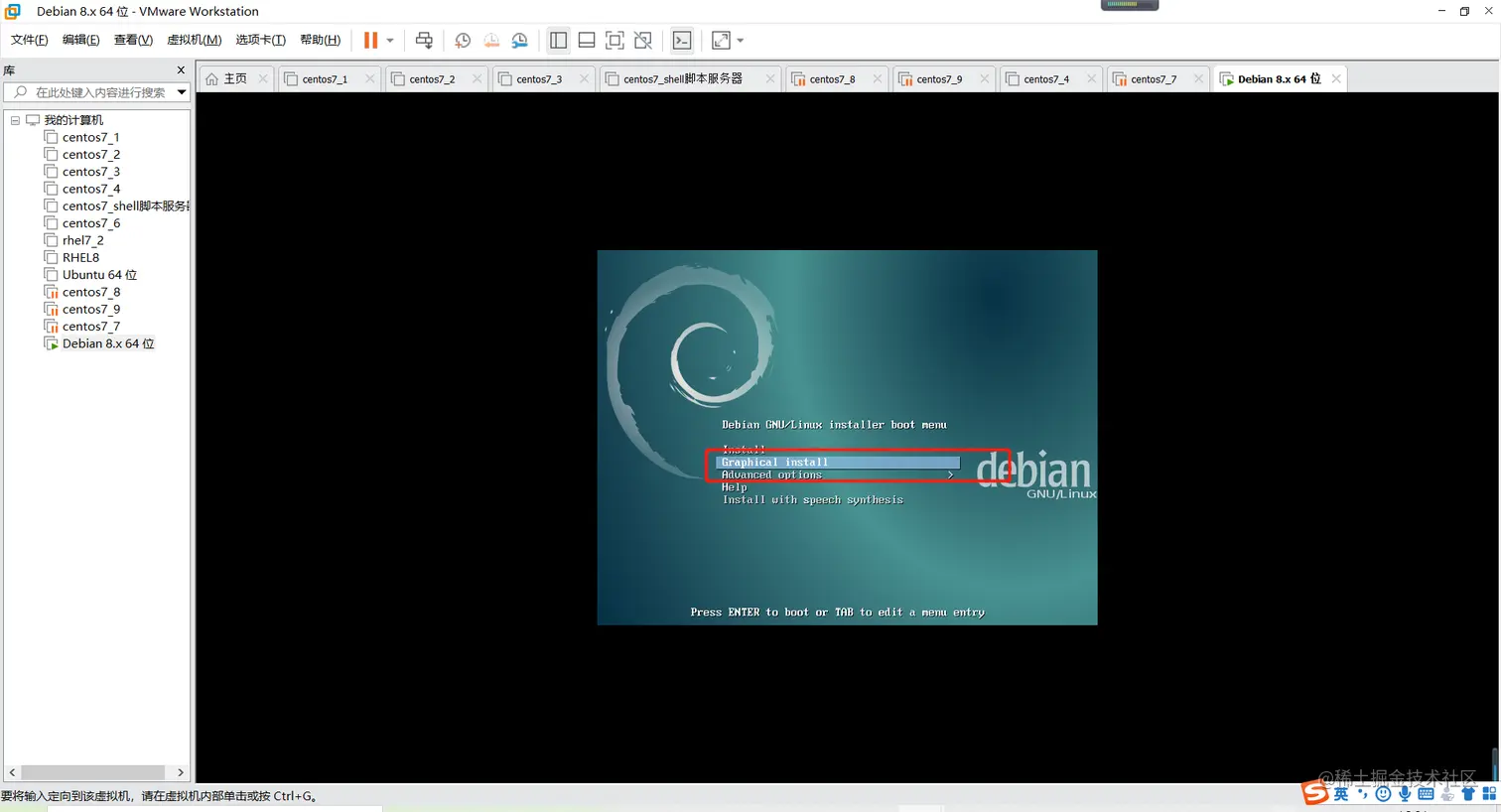Close the Debian 8.x 64 位 tab

pos(1336,78)
